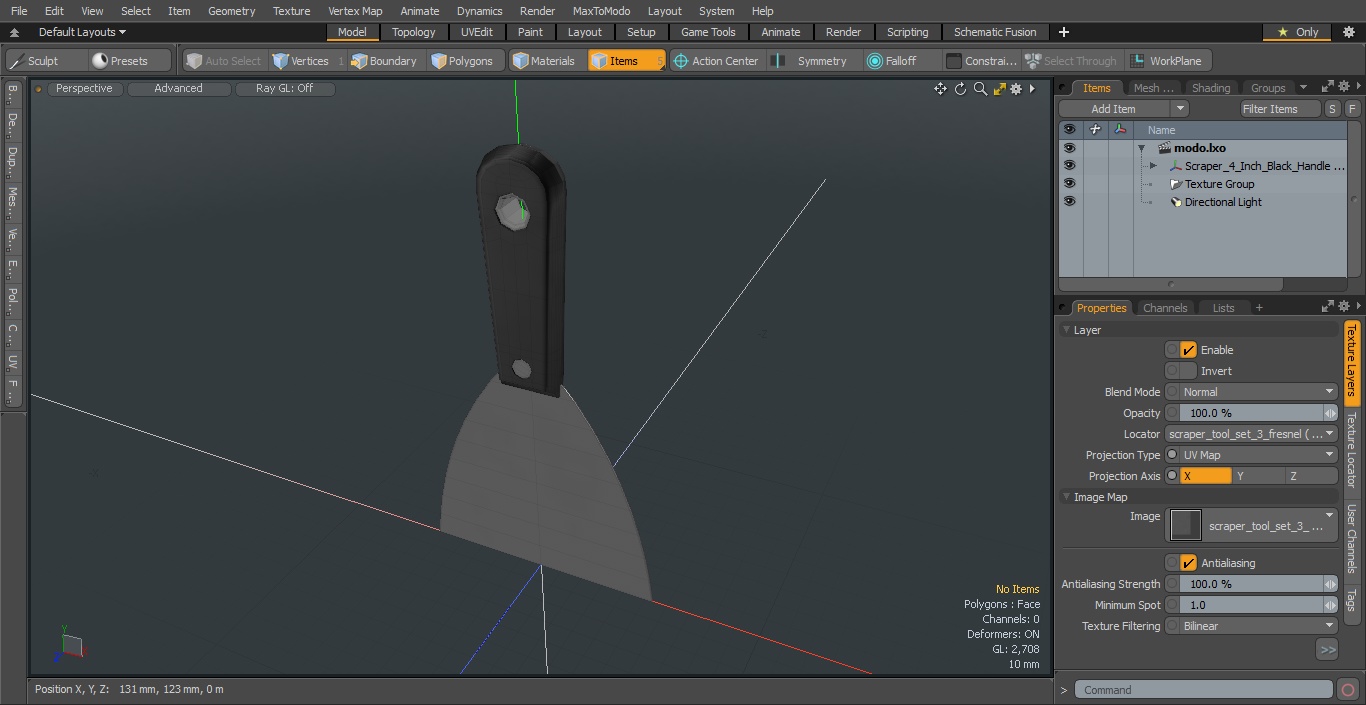Open the Falloff options
The image size is (1366, 705).
click(900, 61)
